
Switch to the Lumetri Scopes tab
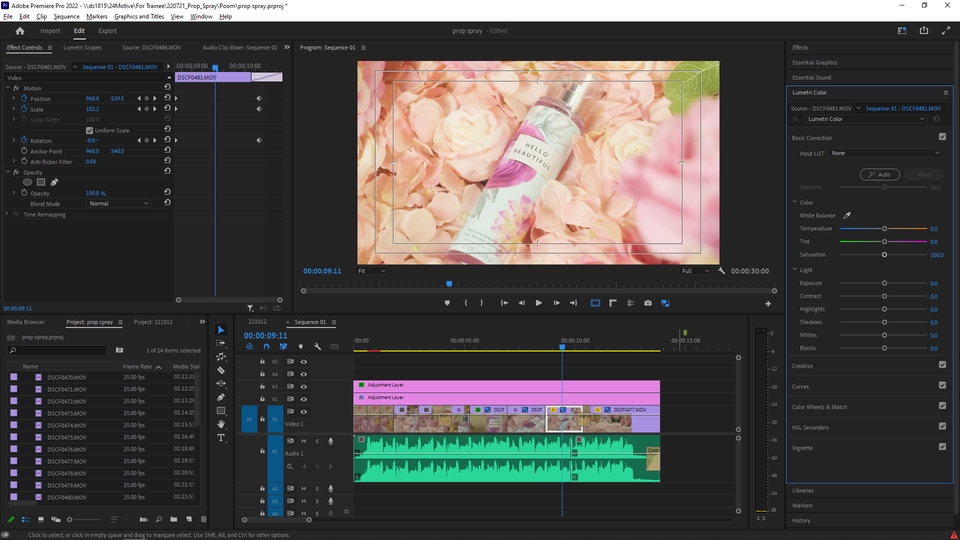[82, 47]
